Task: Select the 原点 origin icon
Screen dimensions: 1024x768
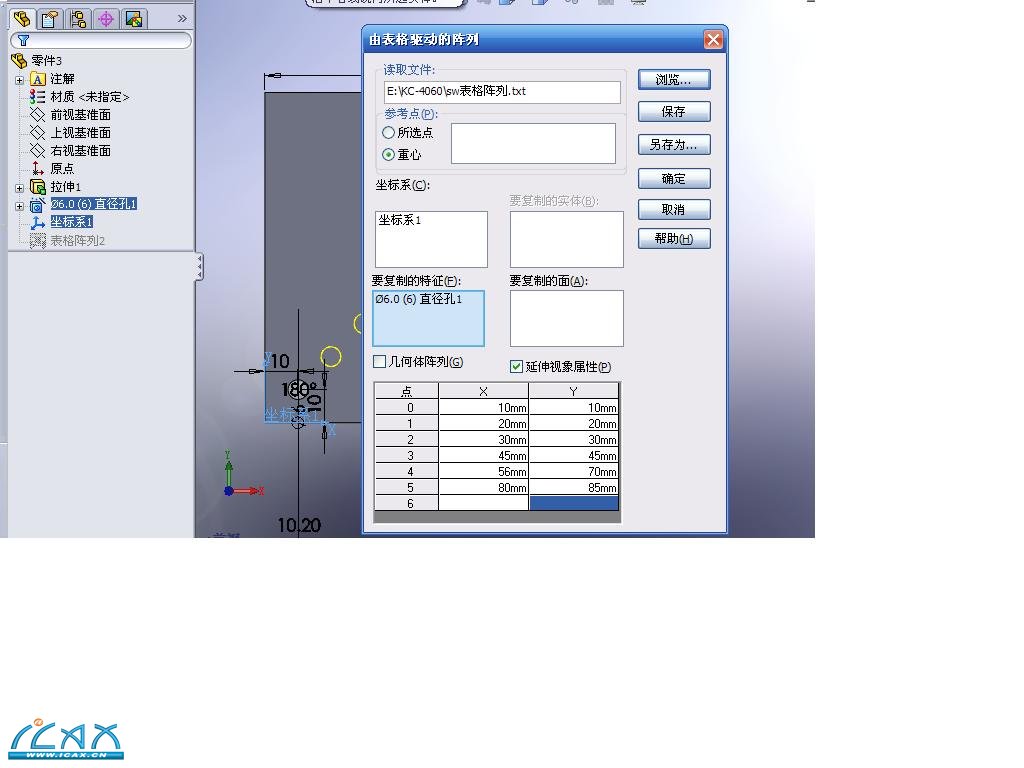Action: 38,168
